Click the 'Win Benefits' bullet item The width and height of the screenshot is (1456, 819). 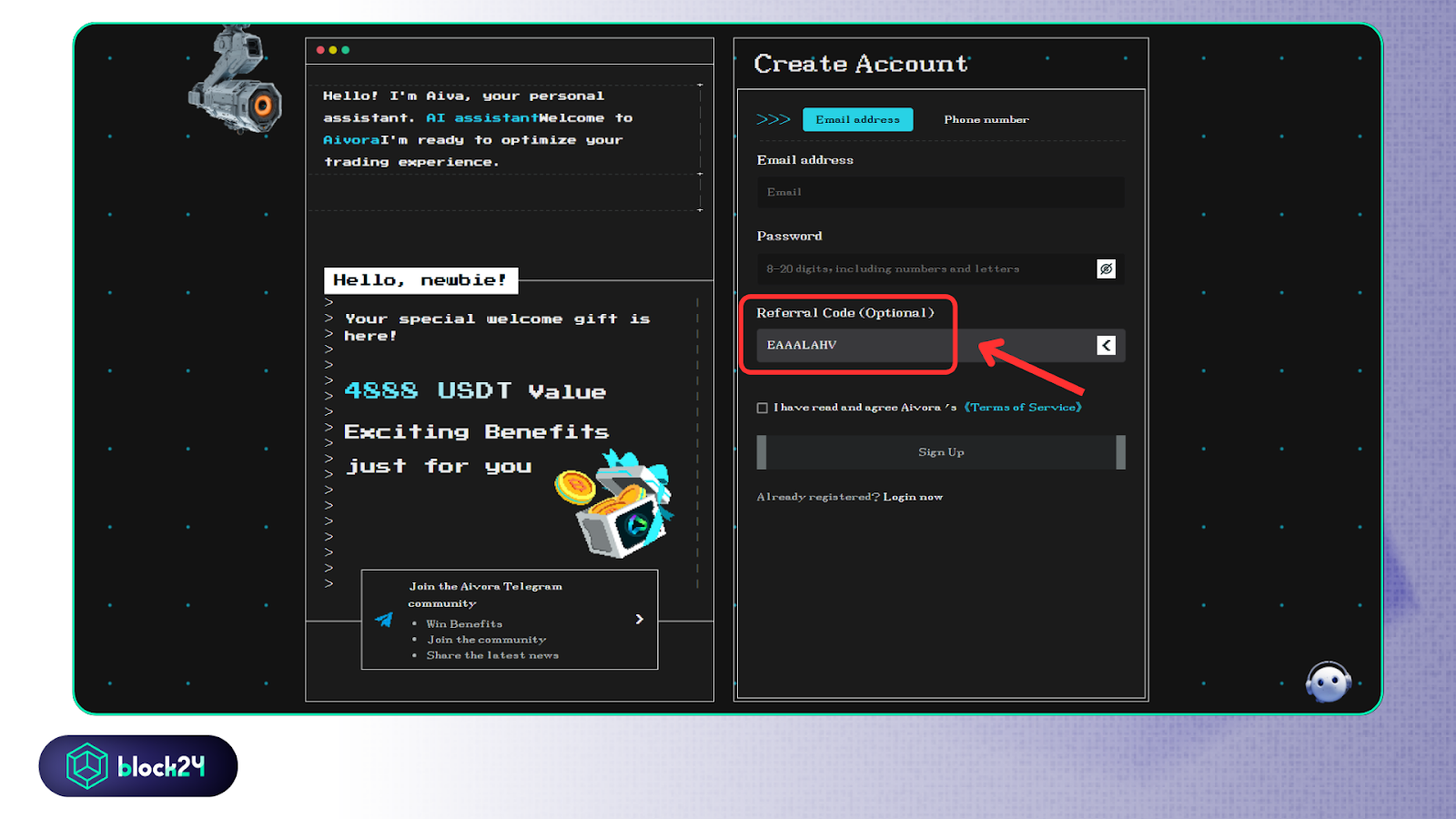click(464, 624)
